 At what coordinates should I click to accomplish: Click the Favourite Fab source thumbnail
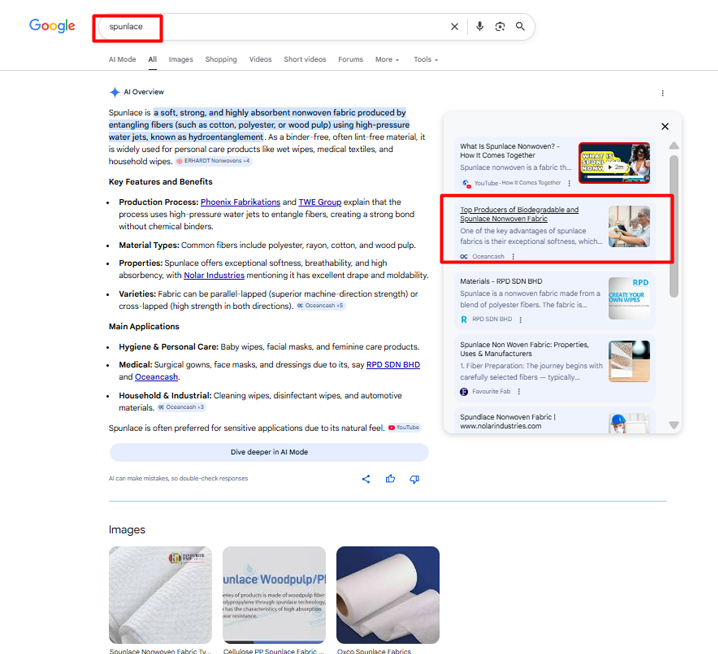point(629,361)
